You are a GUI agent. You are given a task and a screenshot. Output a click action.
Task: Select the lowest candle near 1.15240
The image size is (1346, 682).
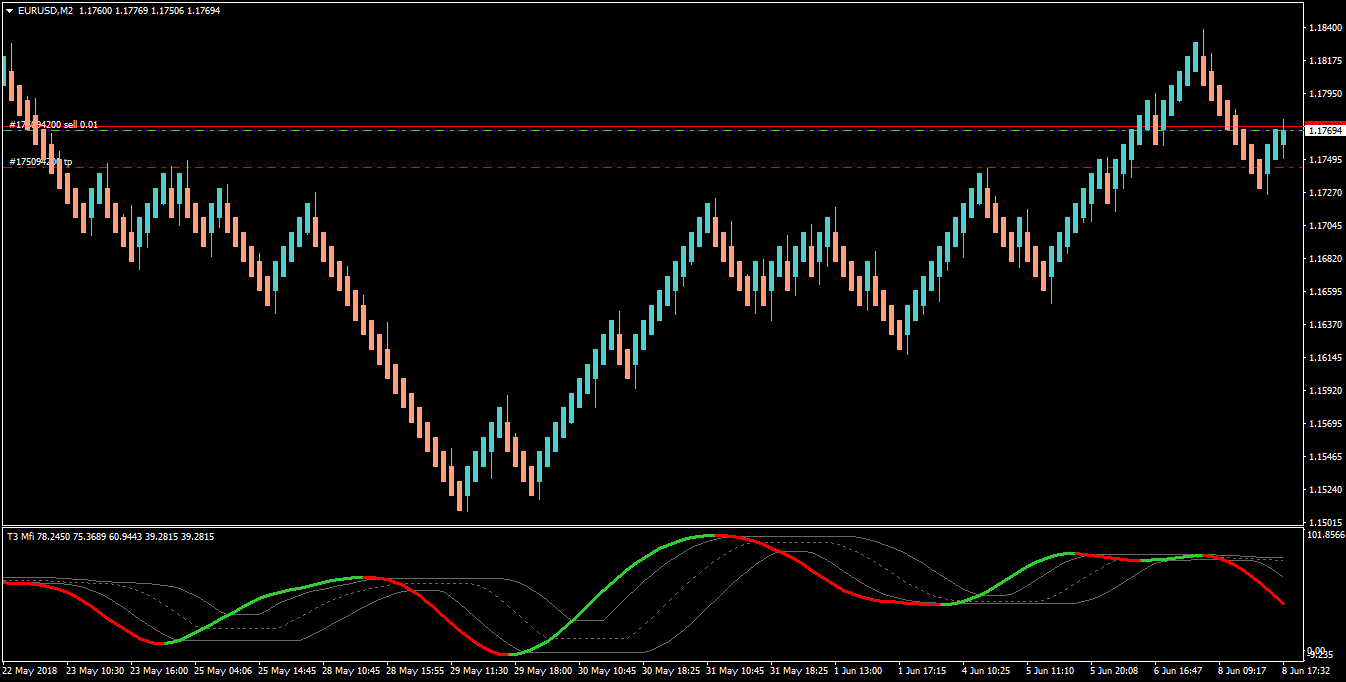click(x=459, y=495)
